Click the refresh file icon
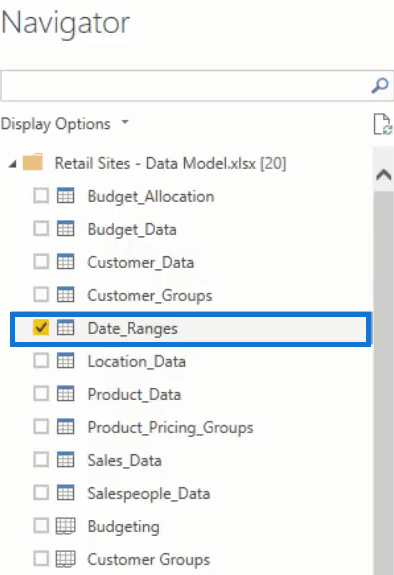 (383, 124)
